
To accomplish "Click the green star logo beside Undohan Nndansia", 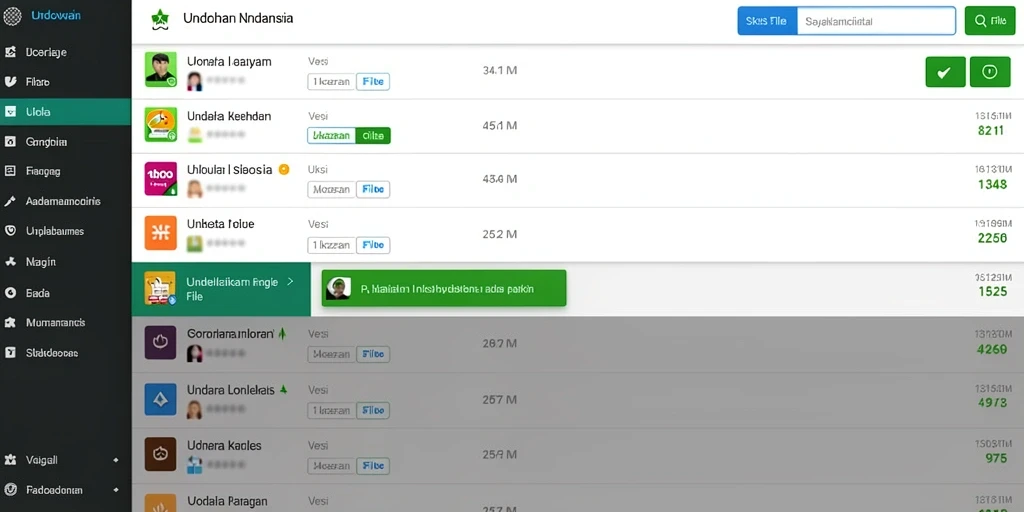I will tap(159, 20).
